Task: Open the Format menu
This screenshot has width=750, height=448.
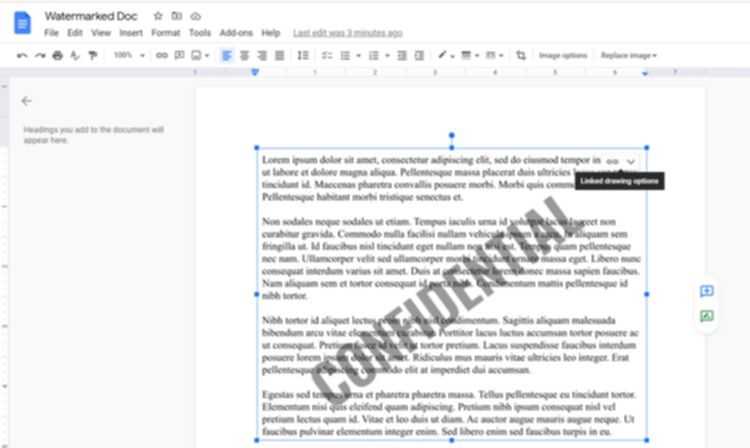Action: point(165,33)
